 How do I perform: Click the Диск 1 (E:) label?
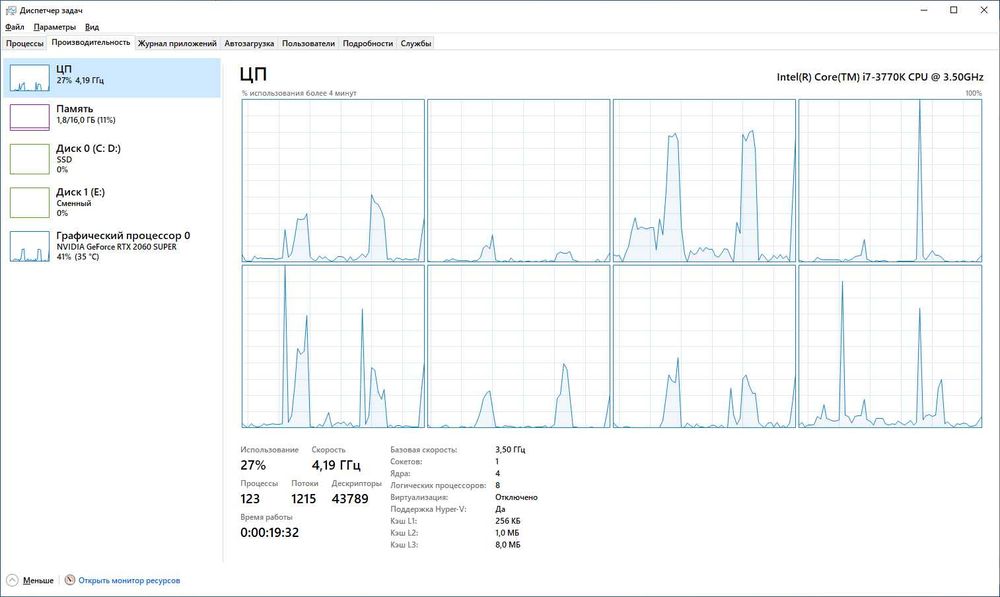tap(80, 191)
